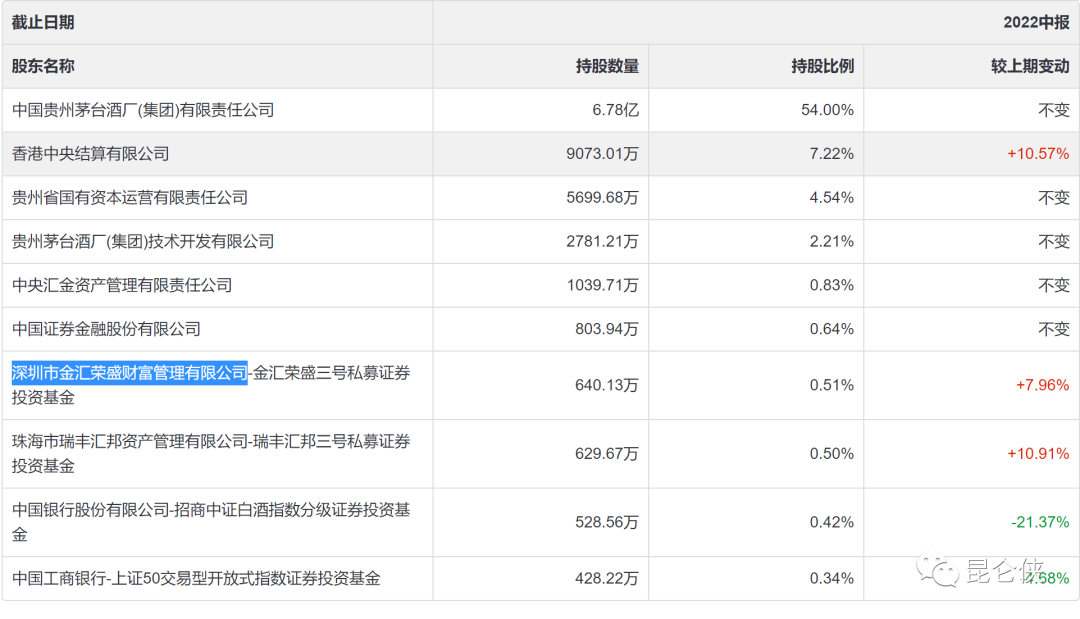Sort by the 股东名称 column header
The image size is (1080, 619).
[x=43, y=66]
